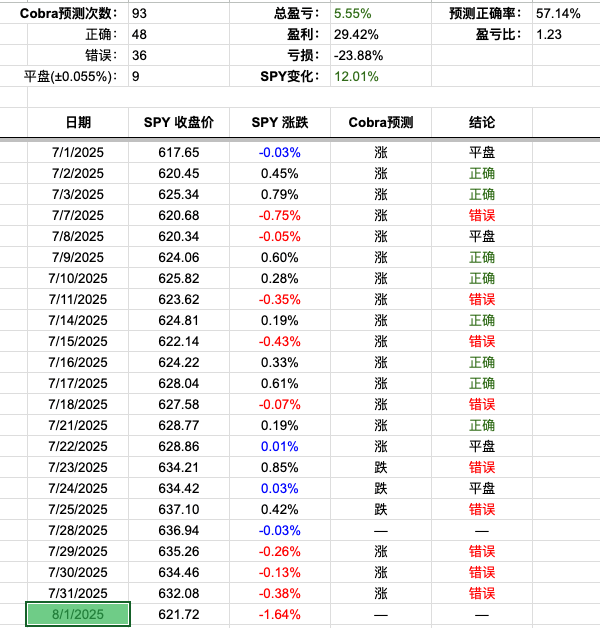Click the change value 0.60%
This screenshot has height=628, width=600.
(280, 257)
